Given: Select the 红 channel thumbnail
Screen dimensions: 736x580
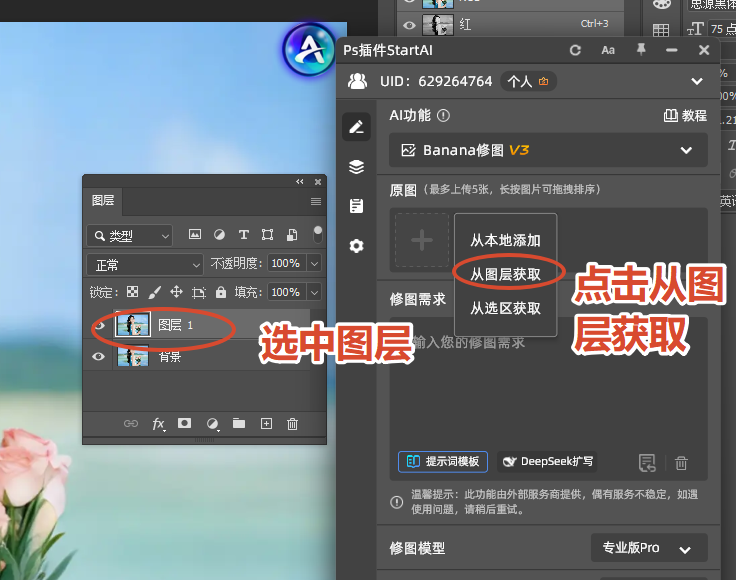Looking at the screenshot, I should 437,25.
